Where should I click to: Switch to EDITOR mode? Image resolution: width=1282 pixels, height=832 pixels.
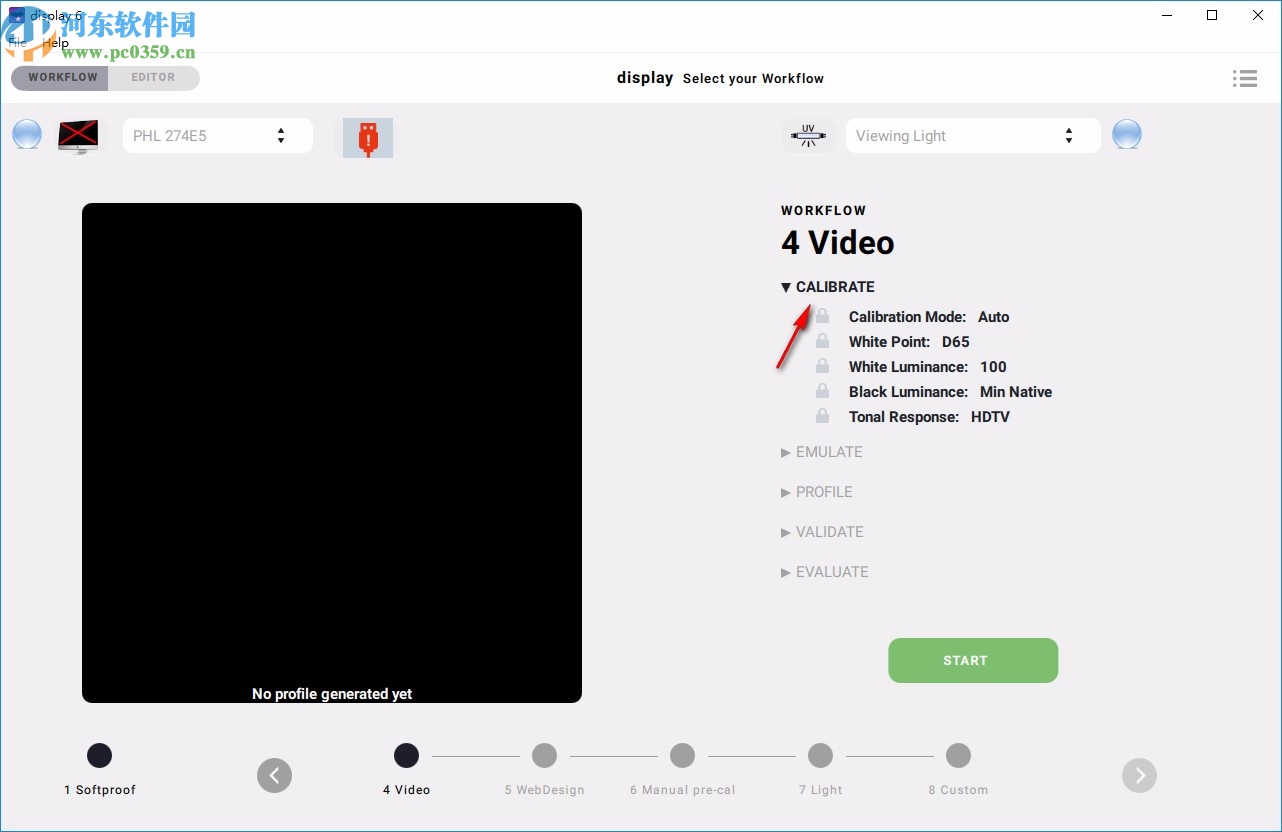(x=154, y=78)
